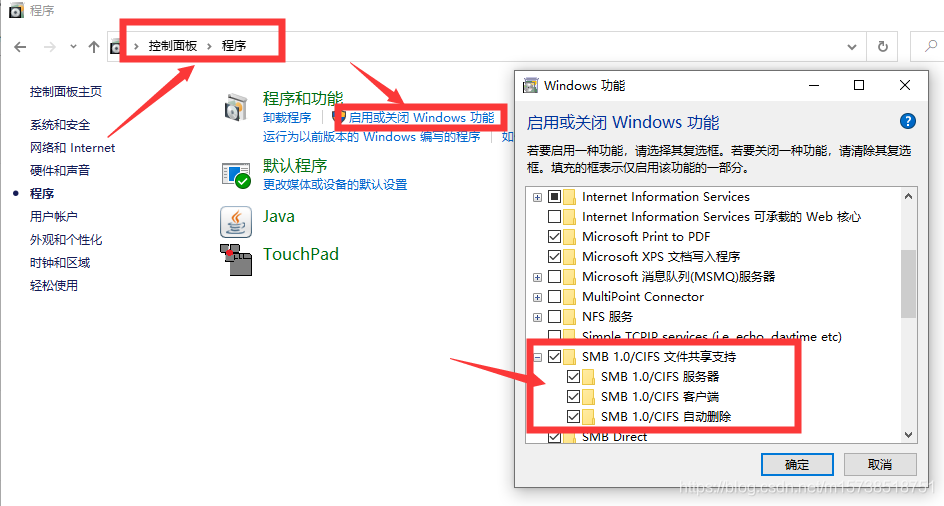Click 卸载程序 link

(x=287, y=117)
